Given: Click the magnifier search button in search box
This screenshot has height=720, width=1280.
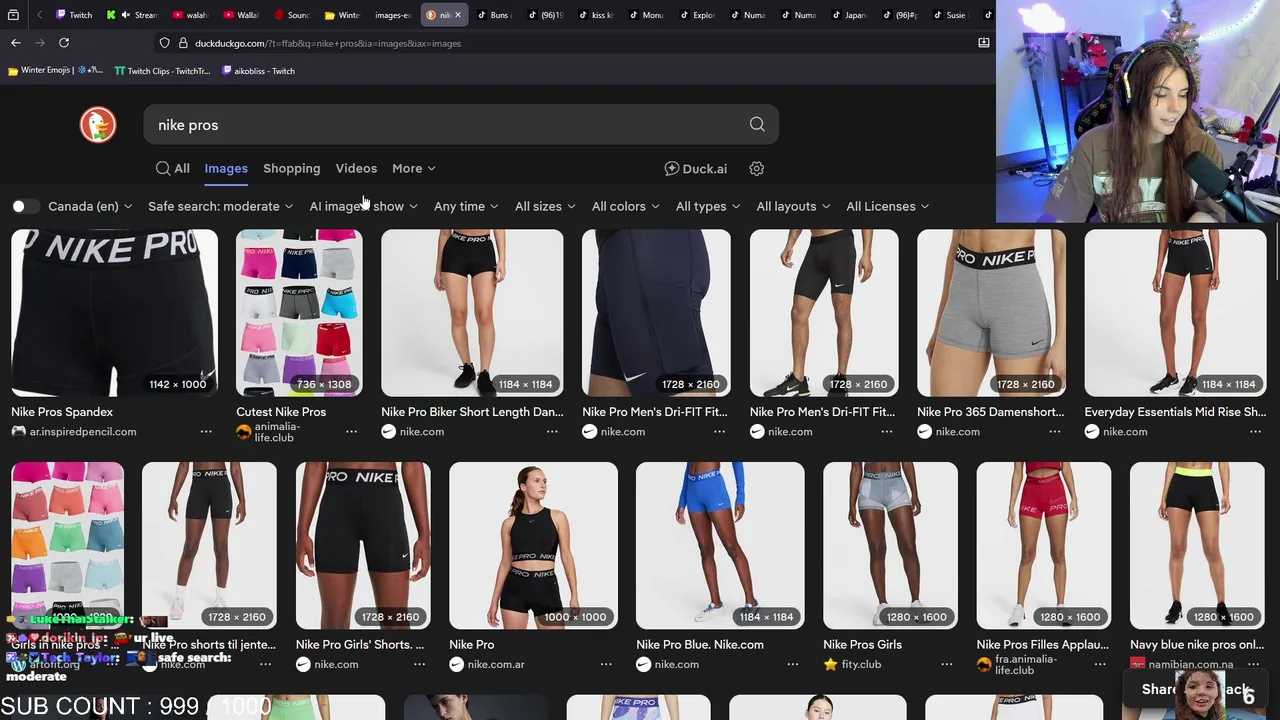Looking at the screenshot, I should [x=757, y=125].
